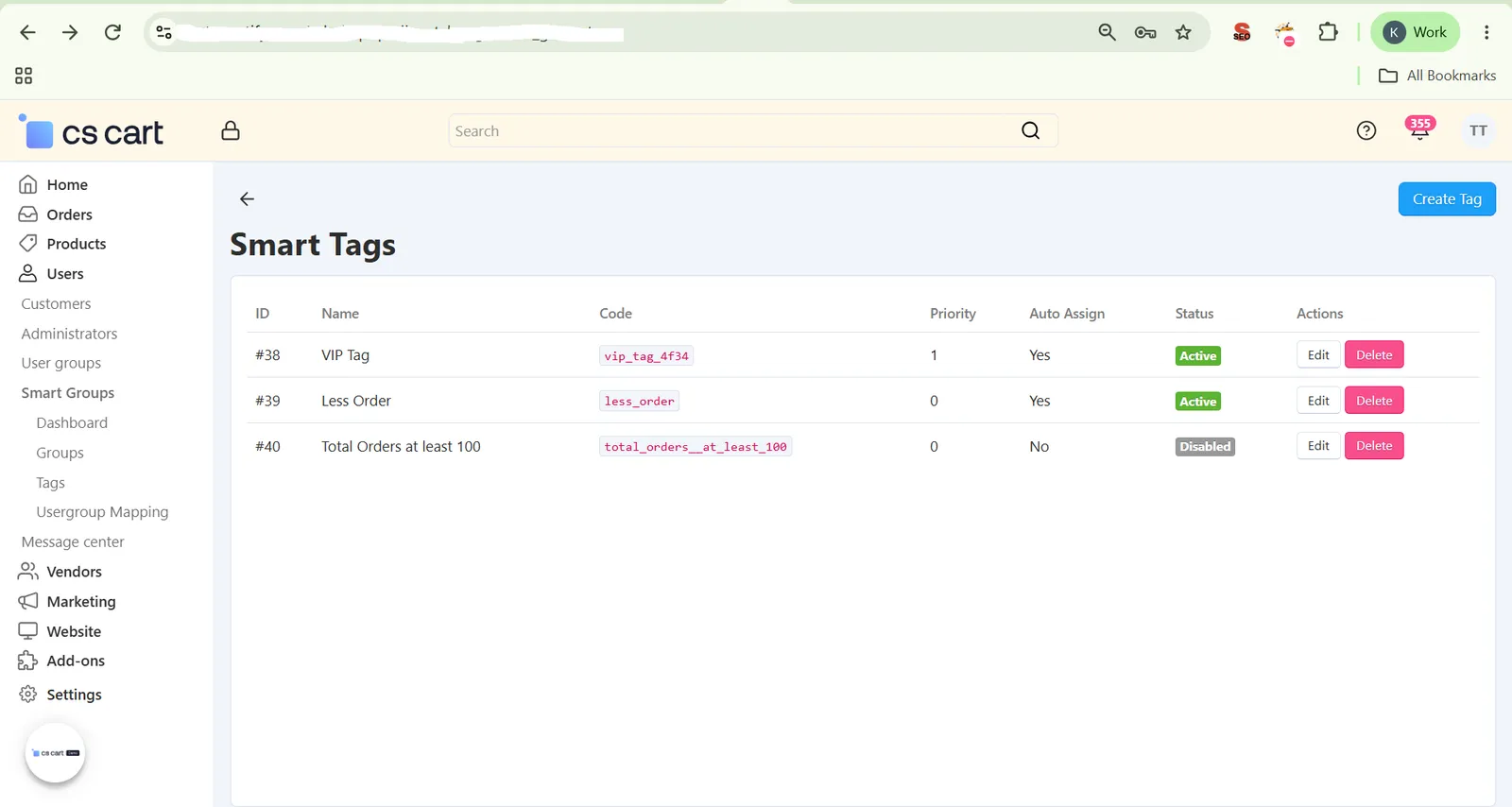1512x807 pixels.
Task: Open the TT user account avatar
Action: [x=1478, y=130]
